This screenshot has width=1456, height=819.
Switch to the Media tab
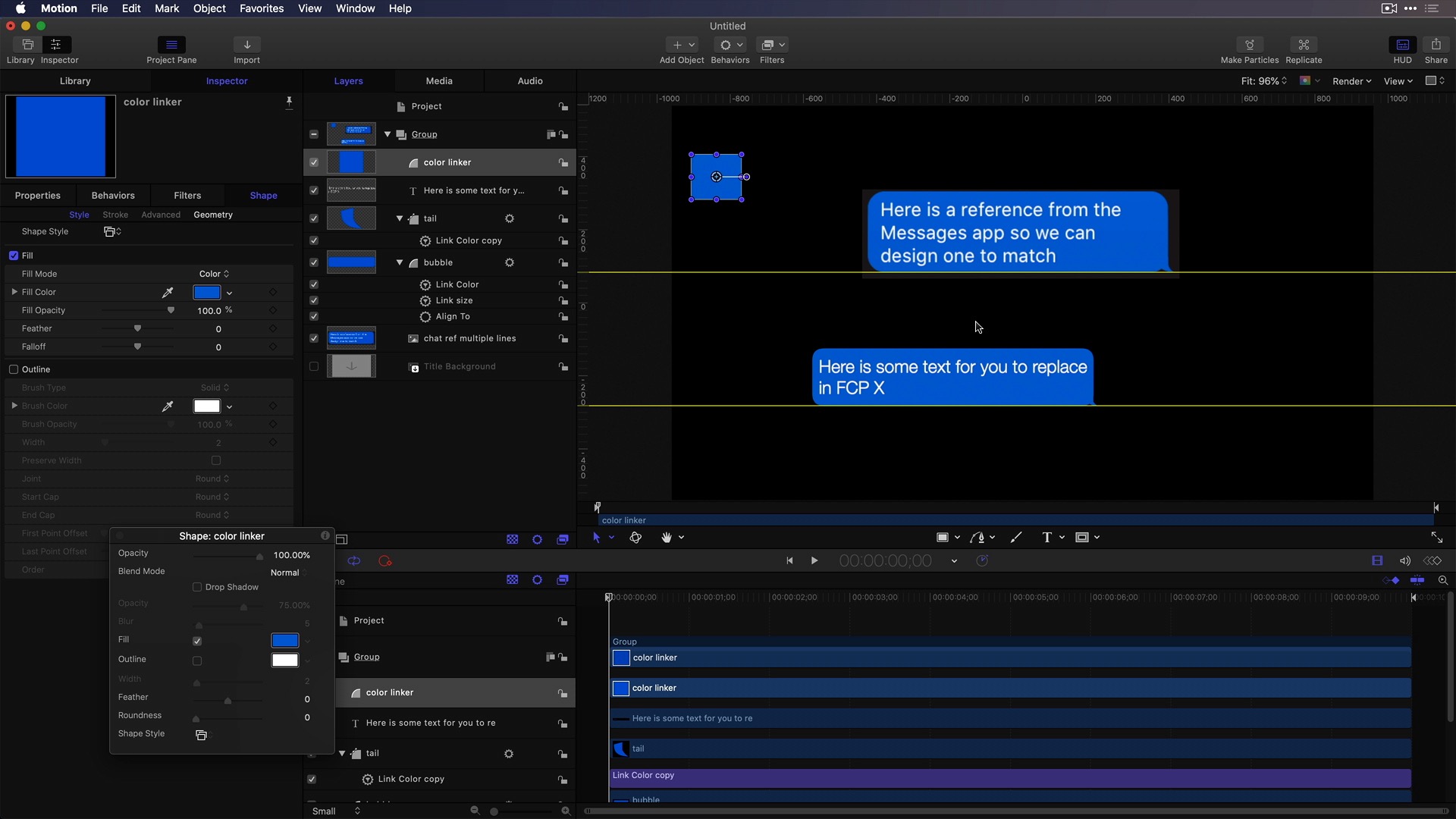pos(439,81)
